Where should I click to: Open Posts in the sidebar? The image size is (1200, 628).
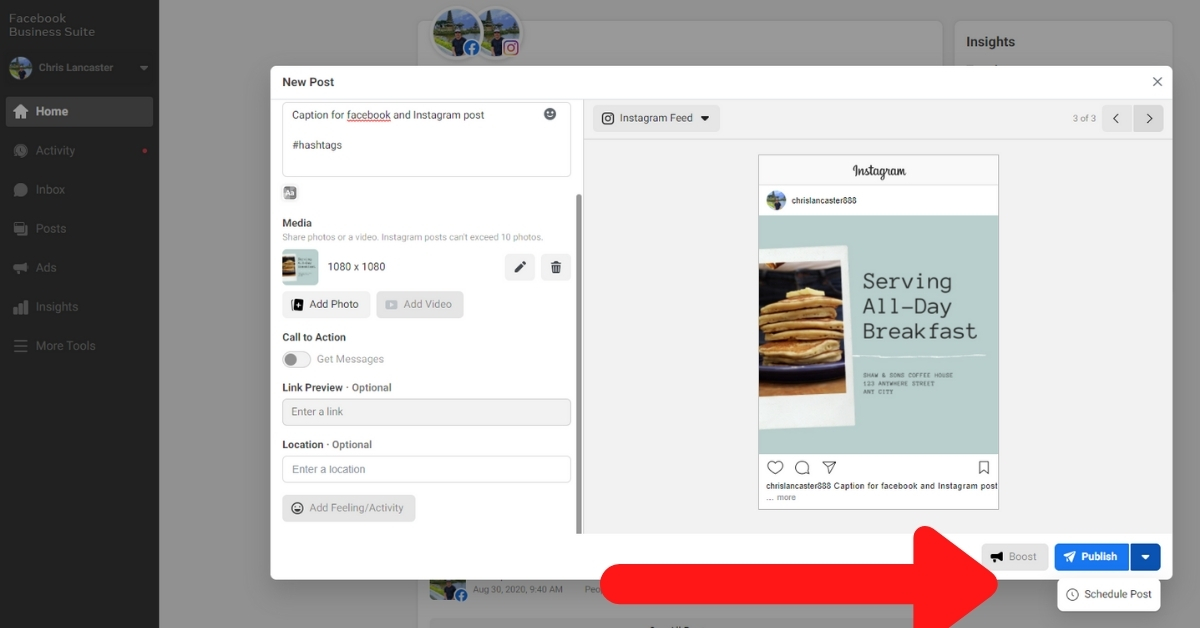[79, 228]
